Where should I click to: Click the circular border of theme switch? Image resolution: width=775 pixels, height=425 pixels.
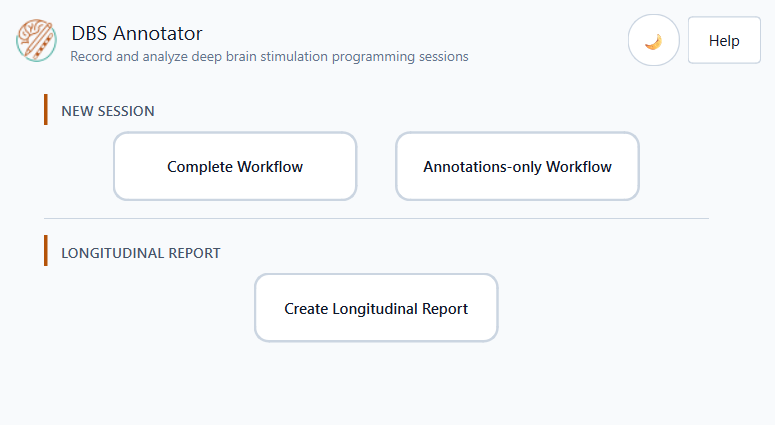coord(653,15)
